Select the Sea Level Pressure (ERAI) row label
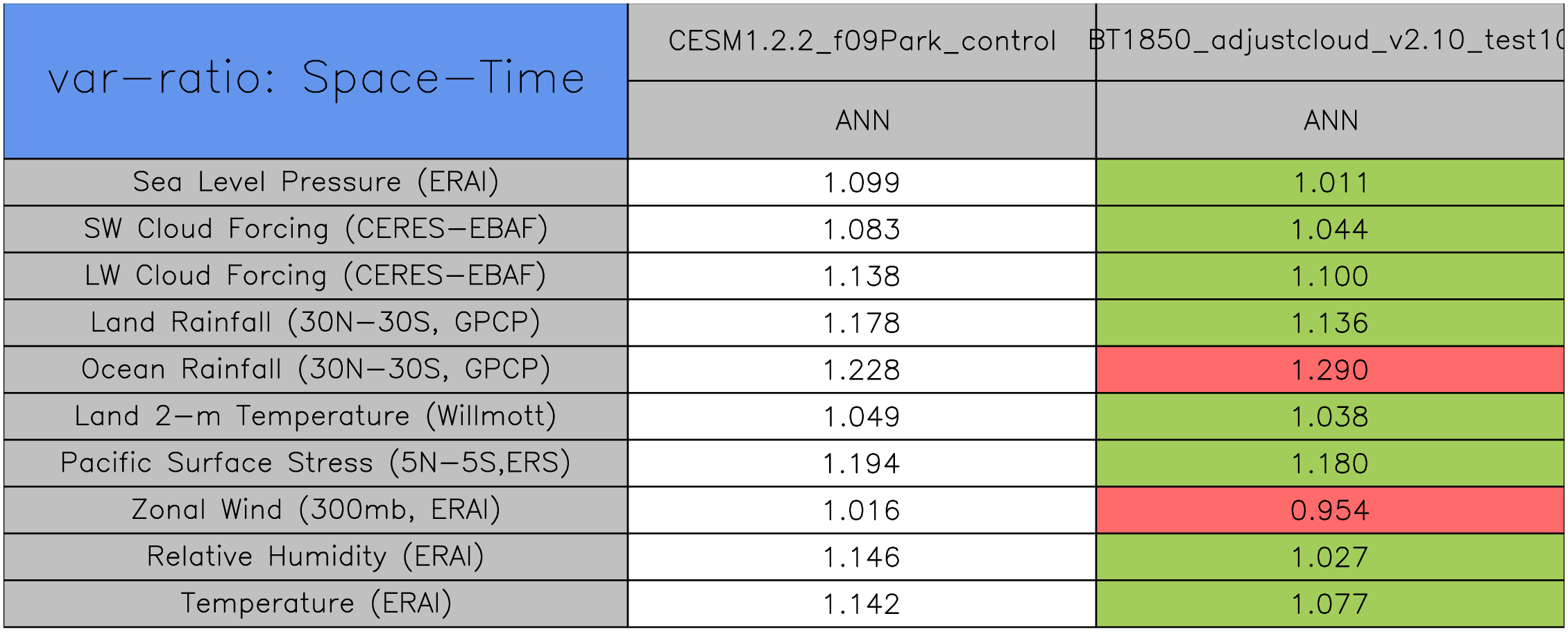The width and height of the screenshot is (1568, 632). (x=316, y=182)
